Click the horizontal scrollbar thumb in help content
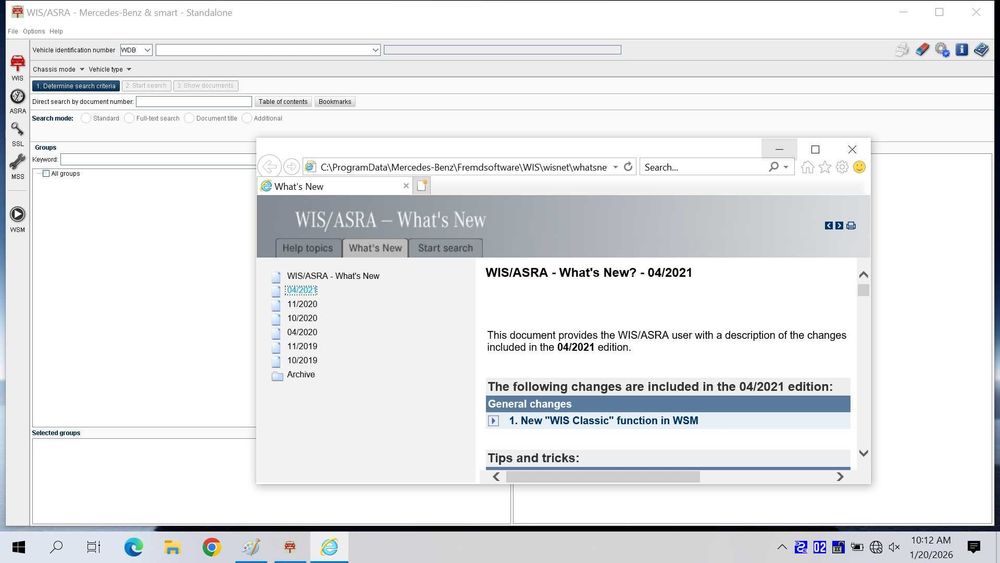 coord(603,476)
